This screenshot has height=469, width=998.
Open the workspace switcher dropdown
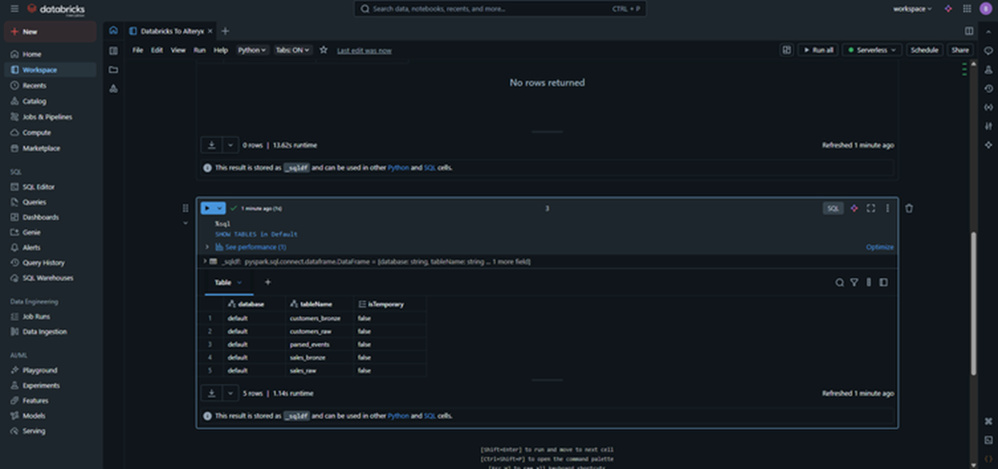pos(912,9)
